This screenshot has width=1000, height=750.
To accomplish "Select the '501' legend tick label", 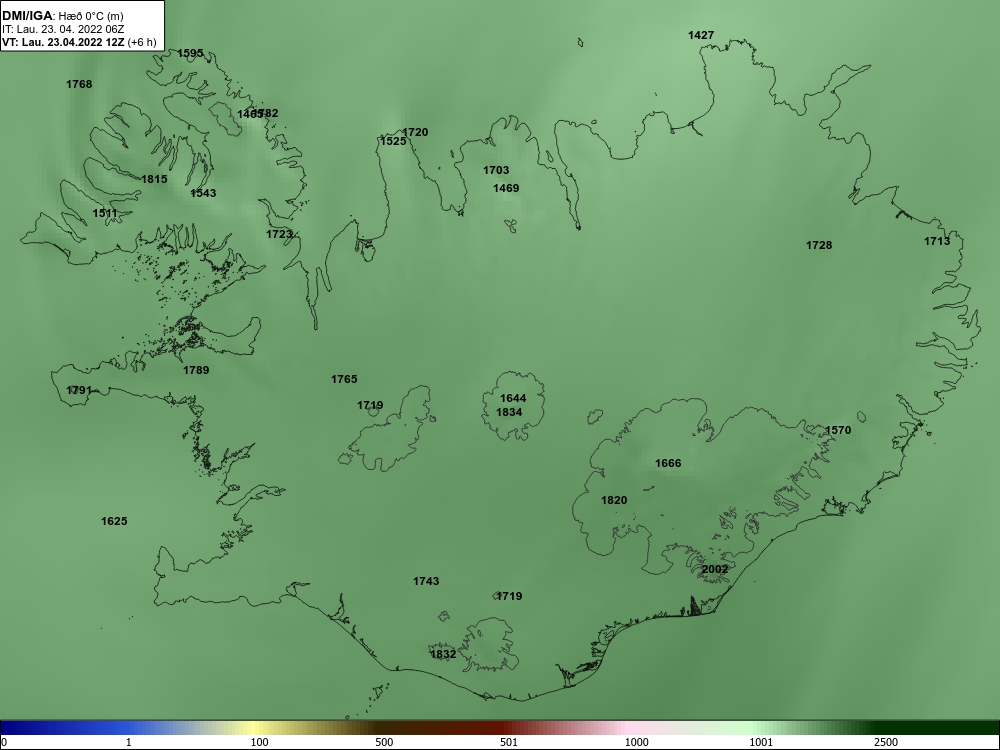I will 510,742.
